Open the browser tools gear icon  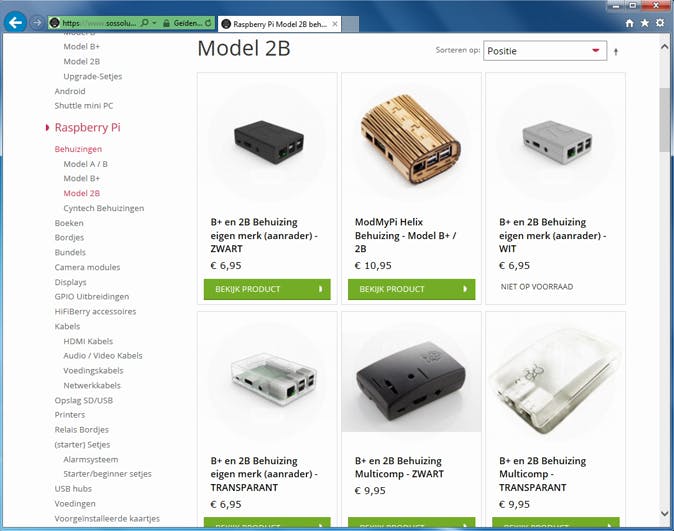click(660, 23)
